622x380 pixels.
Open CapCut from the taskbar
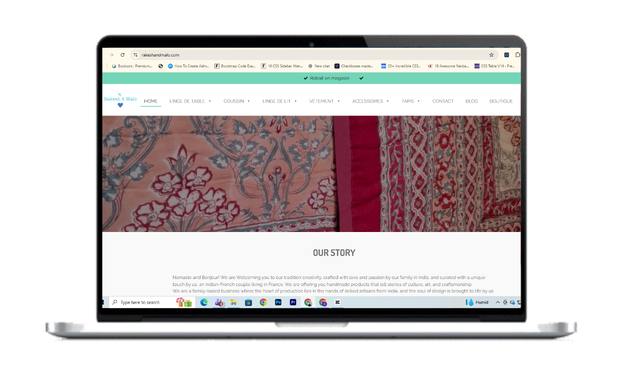point(338,302)
